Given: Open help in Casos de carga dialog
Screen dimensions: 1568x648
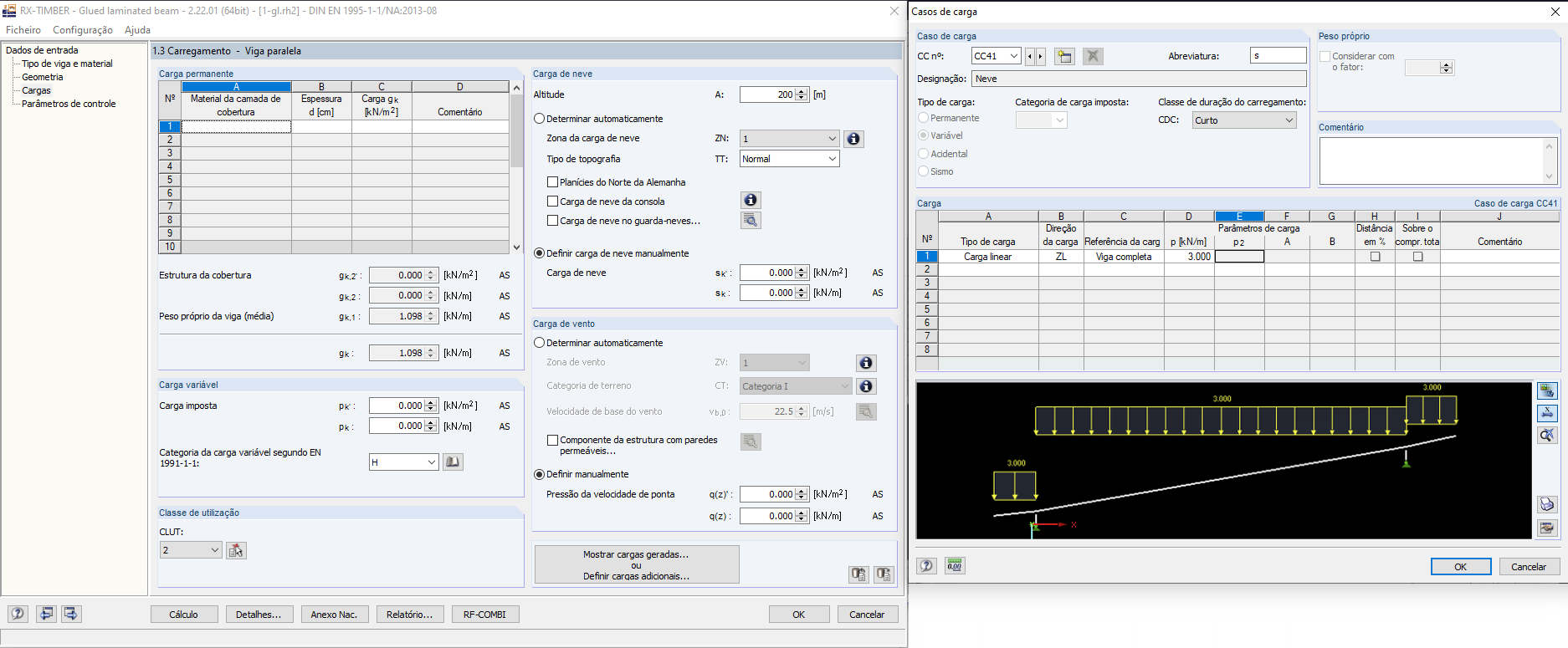Looking at the screenshot, I should pyautogui.click(x=926, y=566).
